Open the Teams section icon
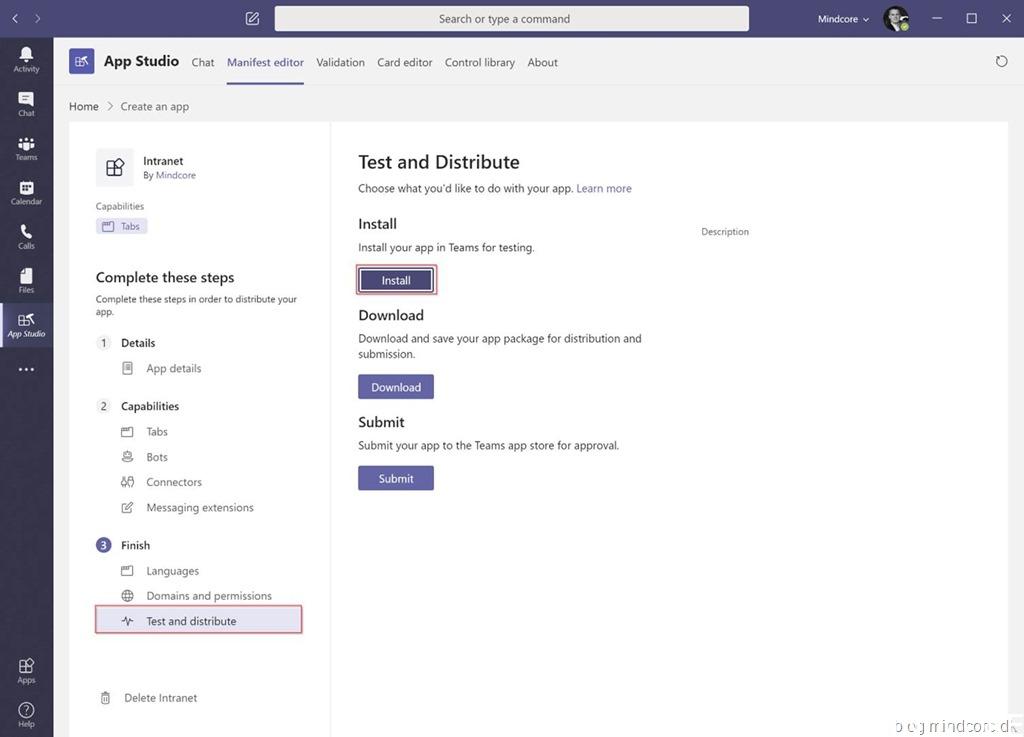The height and width of the screenshot is (737, 1024). point(26,148)
